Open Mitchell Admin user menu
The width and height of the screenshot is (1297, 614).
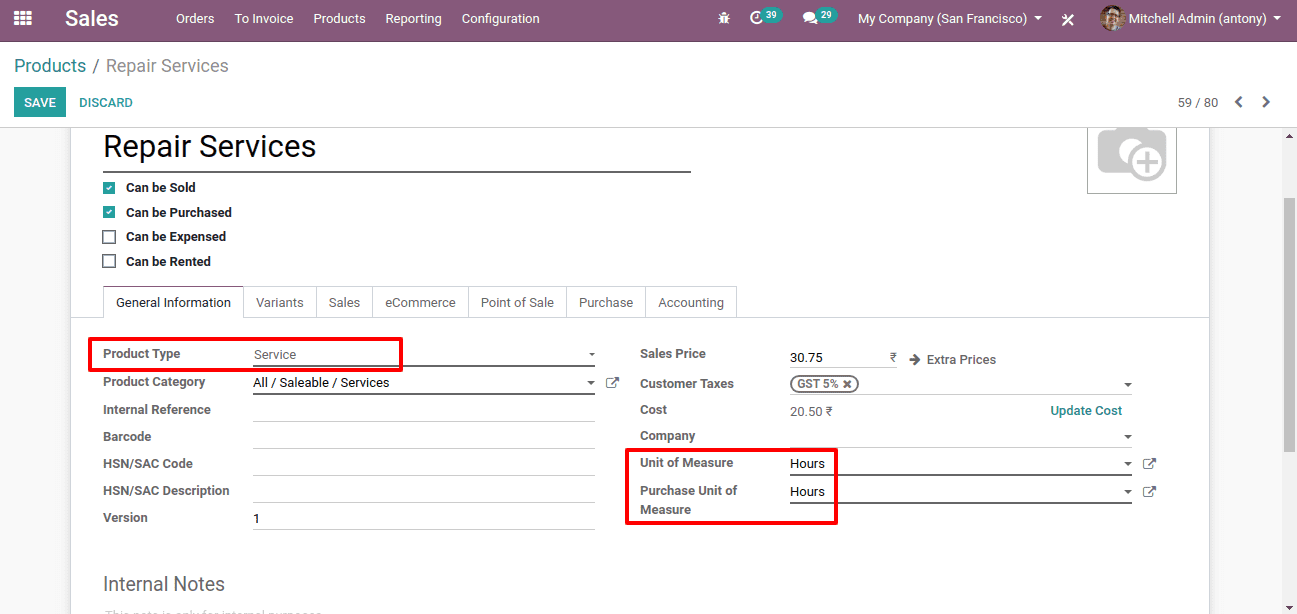1190,19
